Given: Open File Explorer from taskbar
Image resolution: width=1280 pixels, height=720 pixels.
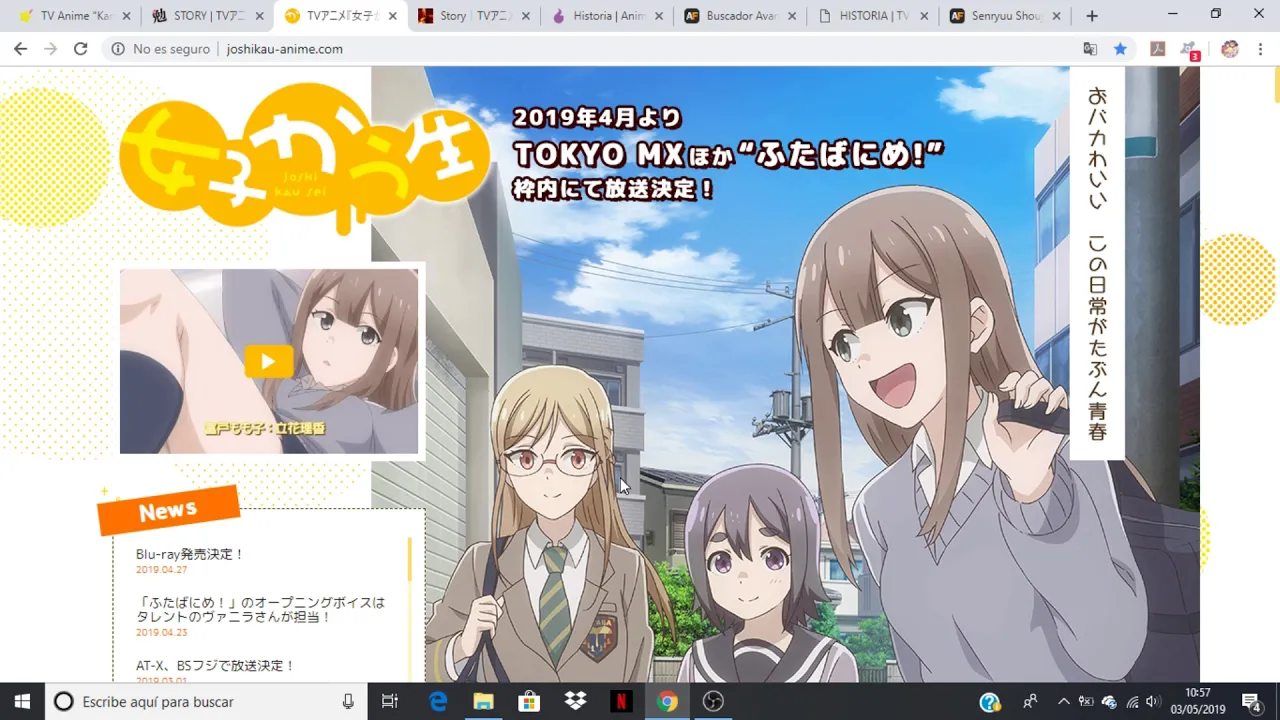Looking at the screenshot, I should click(x=483, y=701).
